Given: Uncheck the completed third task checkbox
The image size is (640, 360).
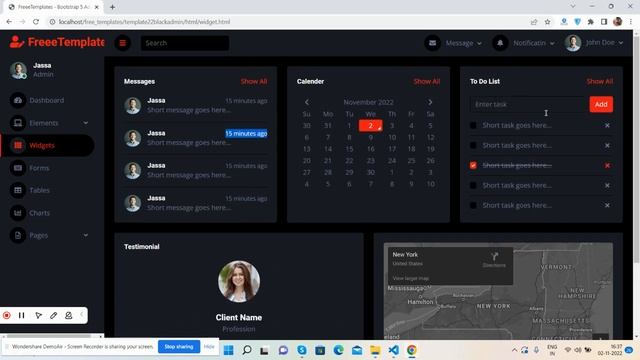Looking at the screenshot, I should 473,165.
